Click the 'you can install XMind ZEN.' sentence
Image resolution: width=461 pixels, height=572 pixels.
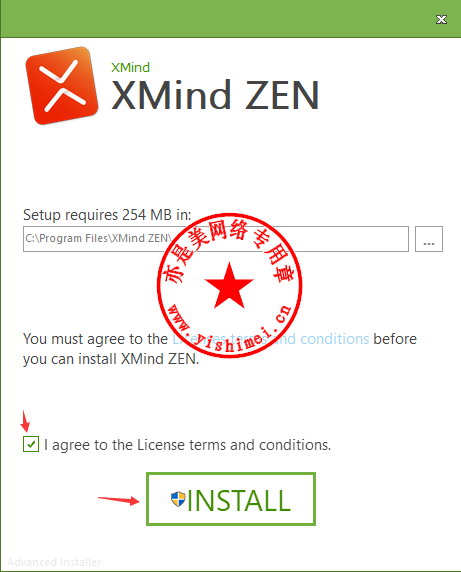point(111,359)
